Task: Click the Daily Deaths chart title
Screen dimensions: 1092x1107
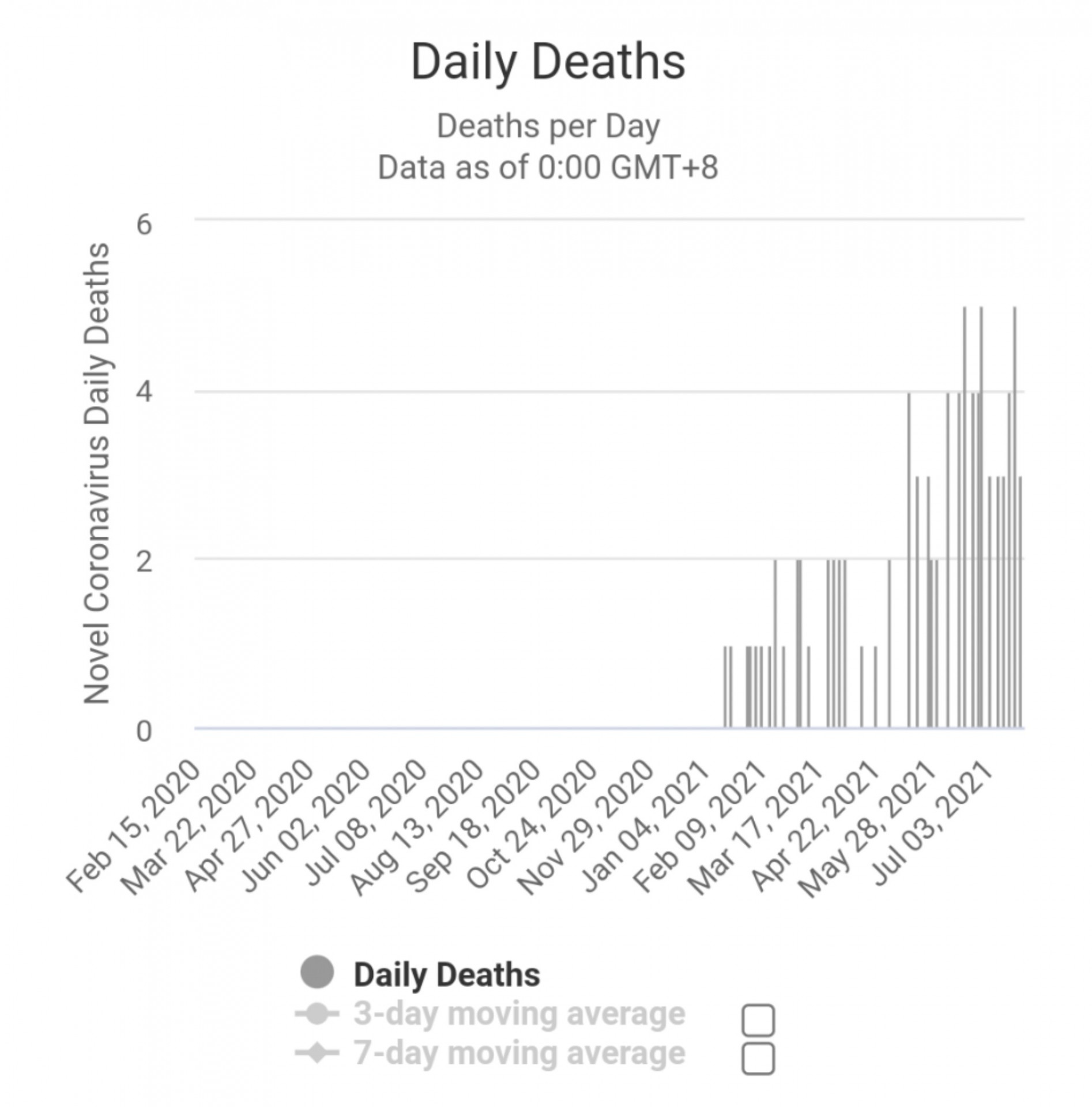Action: [548, 62]
